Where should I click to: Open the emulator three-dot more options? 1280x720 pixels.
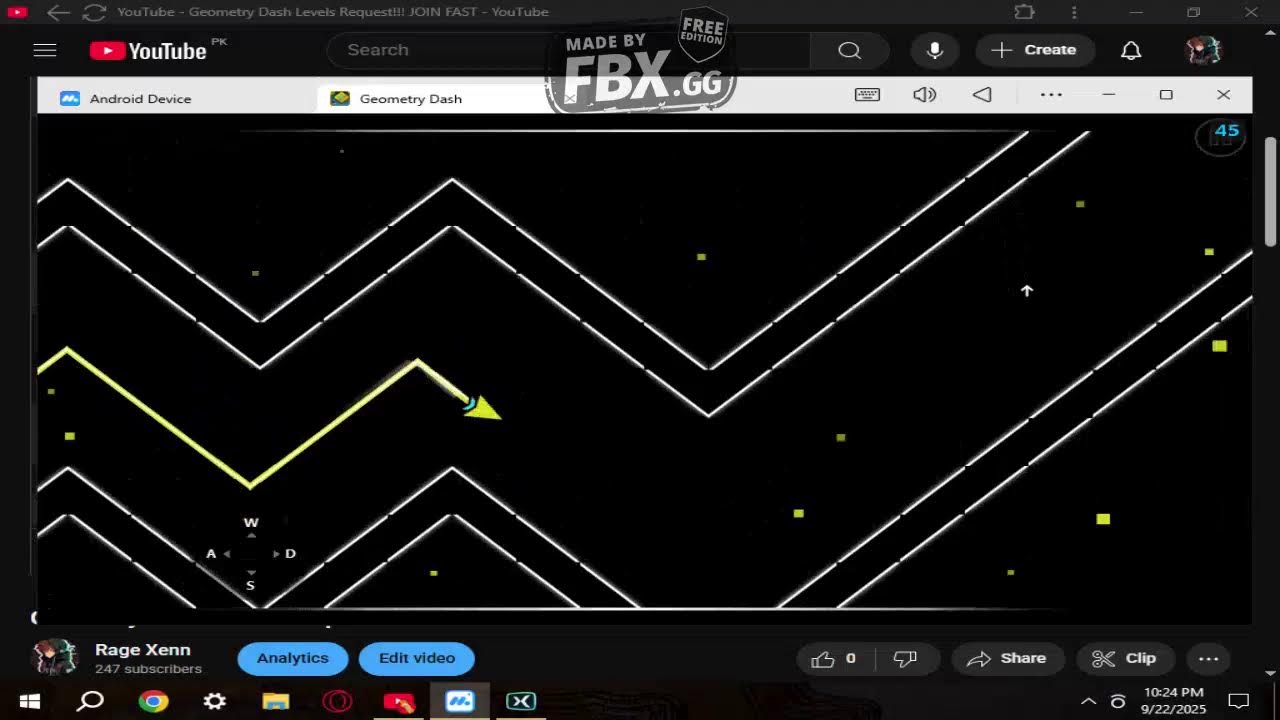click(x=1051, y=94)
